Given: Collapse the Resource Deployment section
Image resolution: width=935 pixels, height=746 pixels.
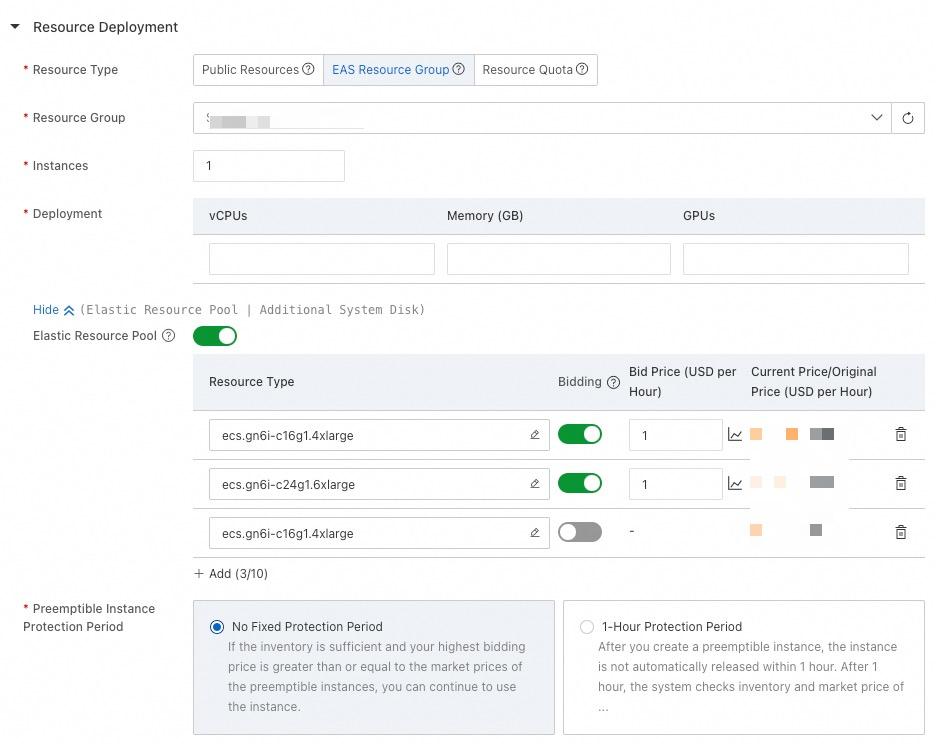Looking at the screenshot, I should [15, 27].
